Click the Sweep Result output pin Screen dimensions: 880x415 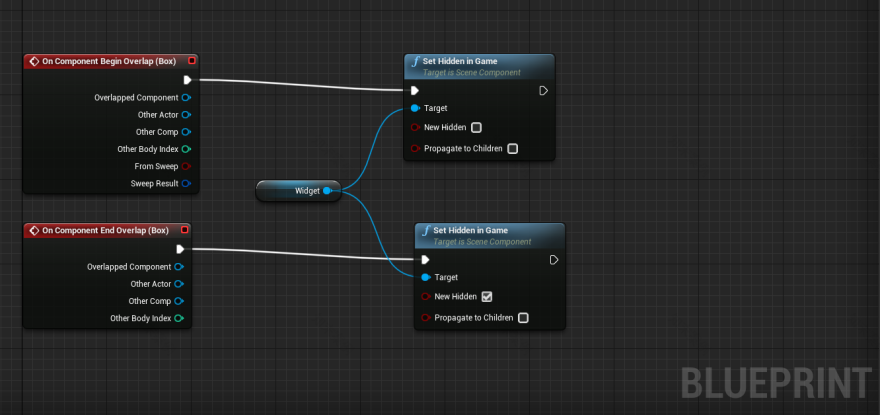coord(186,184)
